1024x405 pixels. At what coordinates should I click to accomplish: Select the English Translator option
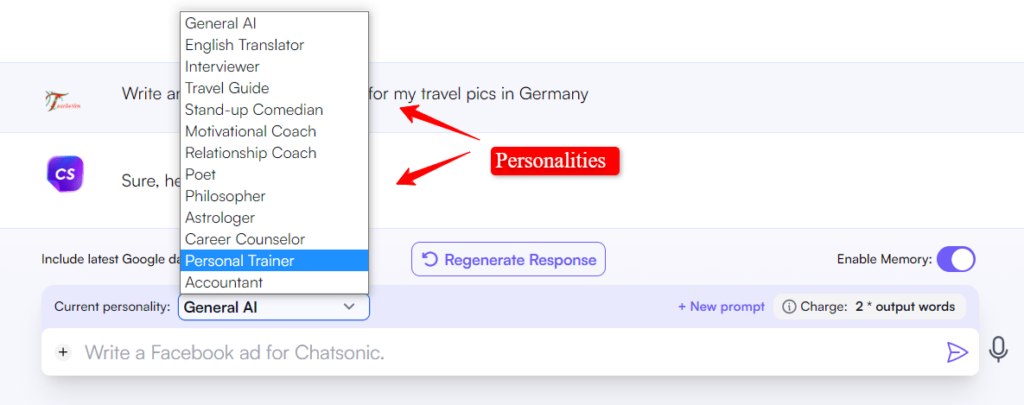[274, 45]
